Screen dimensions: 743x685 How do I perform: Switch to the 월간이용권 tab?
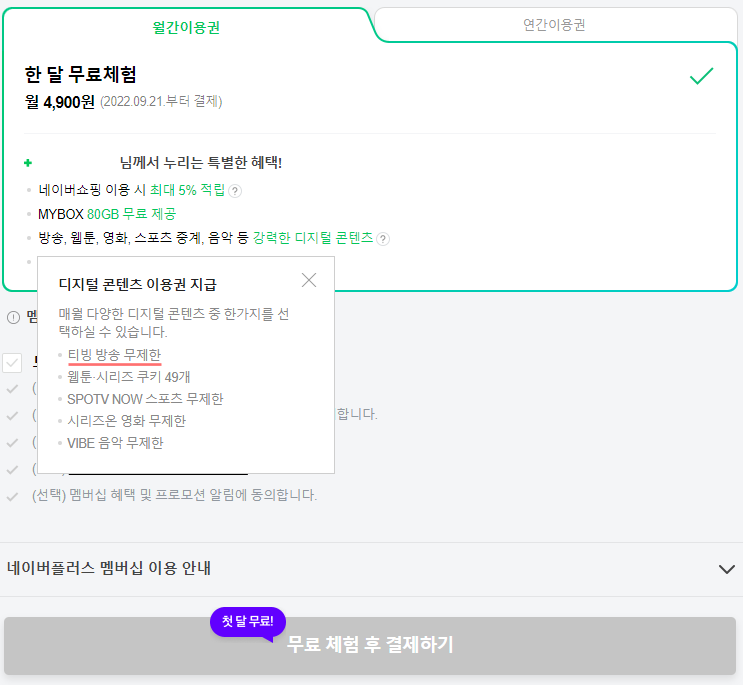(x=186, y=27)
